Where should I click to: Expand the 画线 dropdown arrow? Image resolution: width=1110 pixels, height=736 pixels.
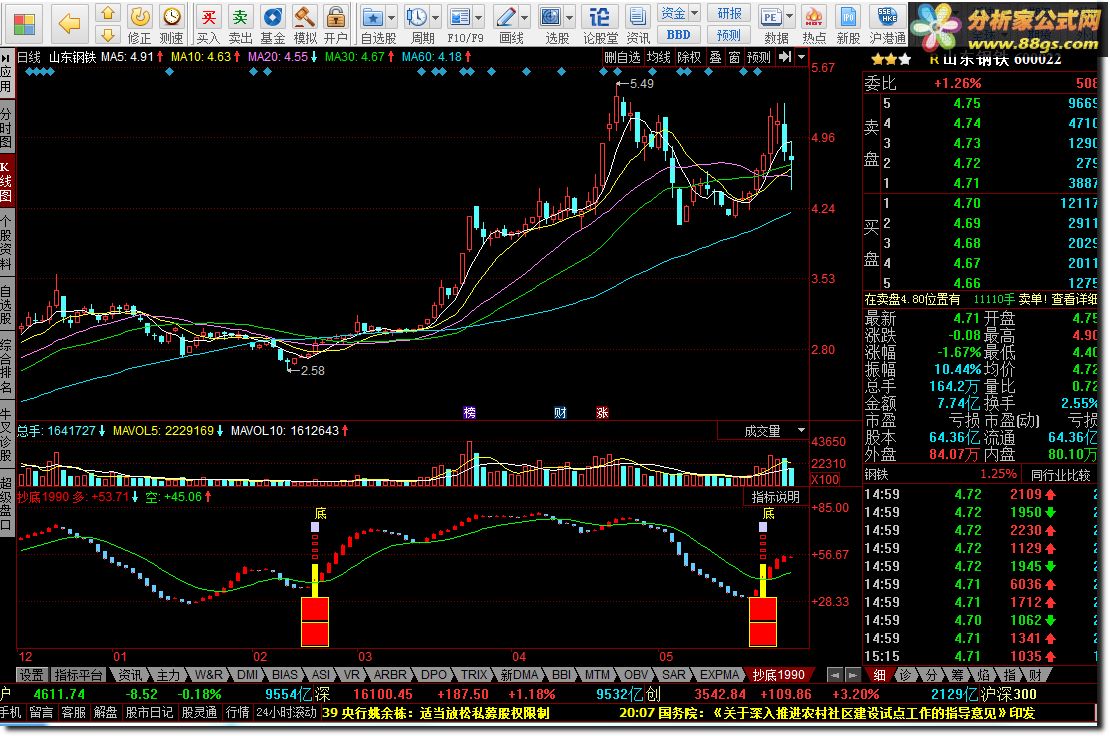point(524,17)
